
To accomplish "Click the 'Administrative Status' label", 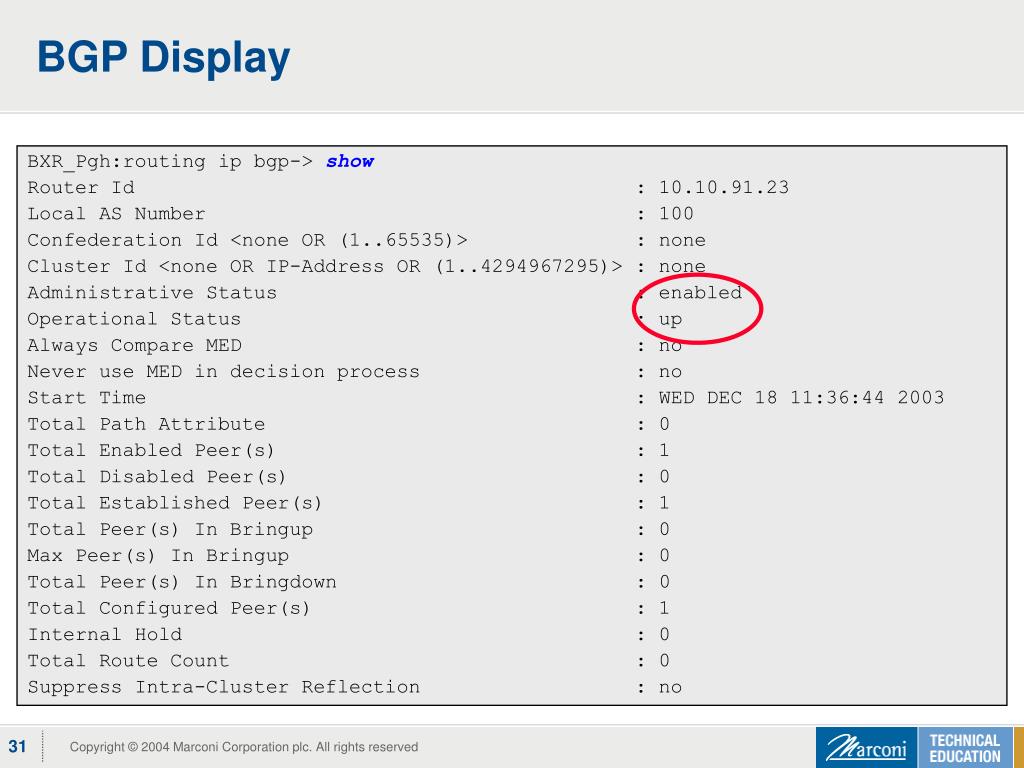I will coord(152,293).
